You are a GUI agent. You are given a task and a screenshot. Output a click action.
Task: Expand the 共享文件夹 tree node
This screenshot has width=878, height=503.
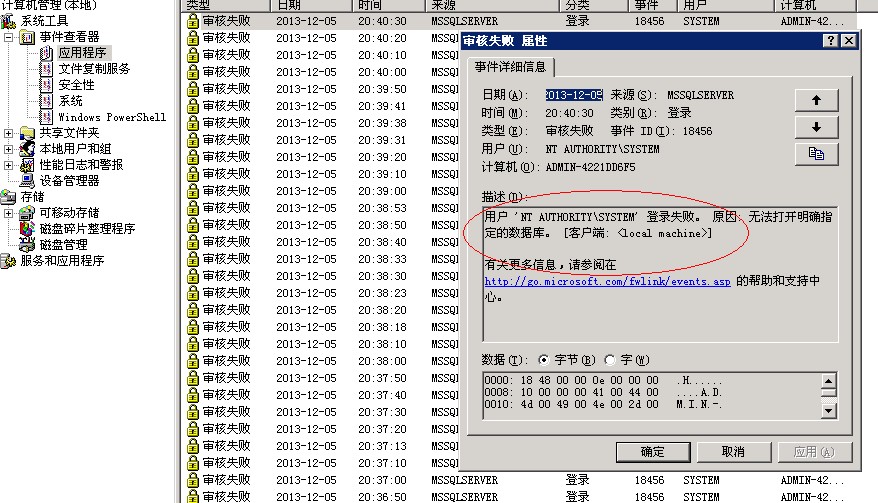pyautogui.click(x=9, y=133)
